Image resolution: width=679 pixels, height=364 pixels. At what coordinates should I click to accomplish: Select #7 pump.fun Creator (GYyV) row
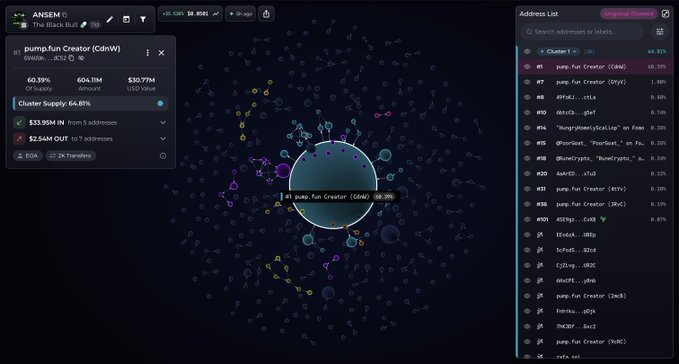595,82
